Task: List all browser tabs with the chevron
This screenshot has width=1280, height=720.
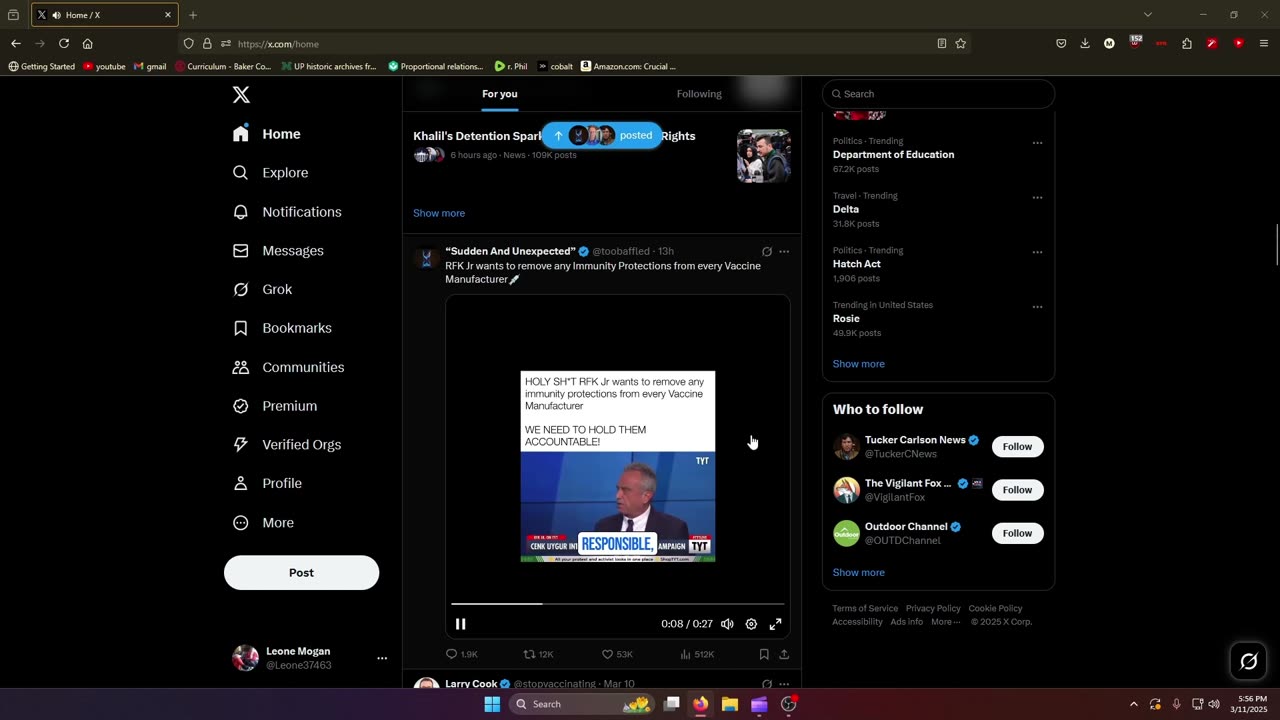Action: (x=1148, y=15)
